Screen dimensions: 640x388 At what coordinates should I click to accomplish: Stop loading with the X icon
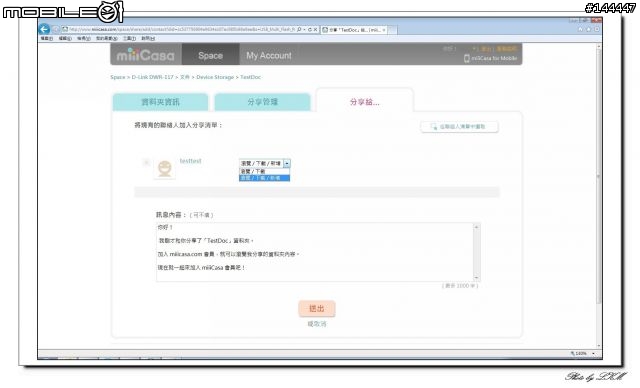(x=315, y=29)
